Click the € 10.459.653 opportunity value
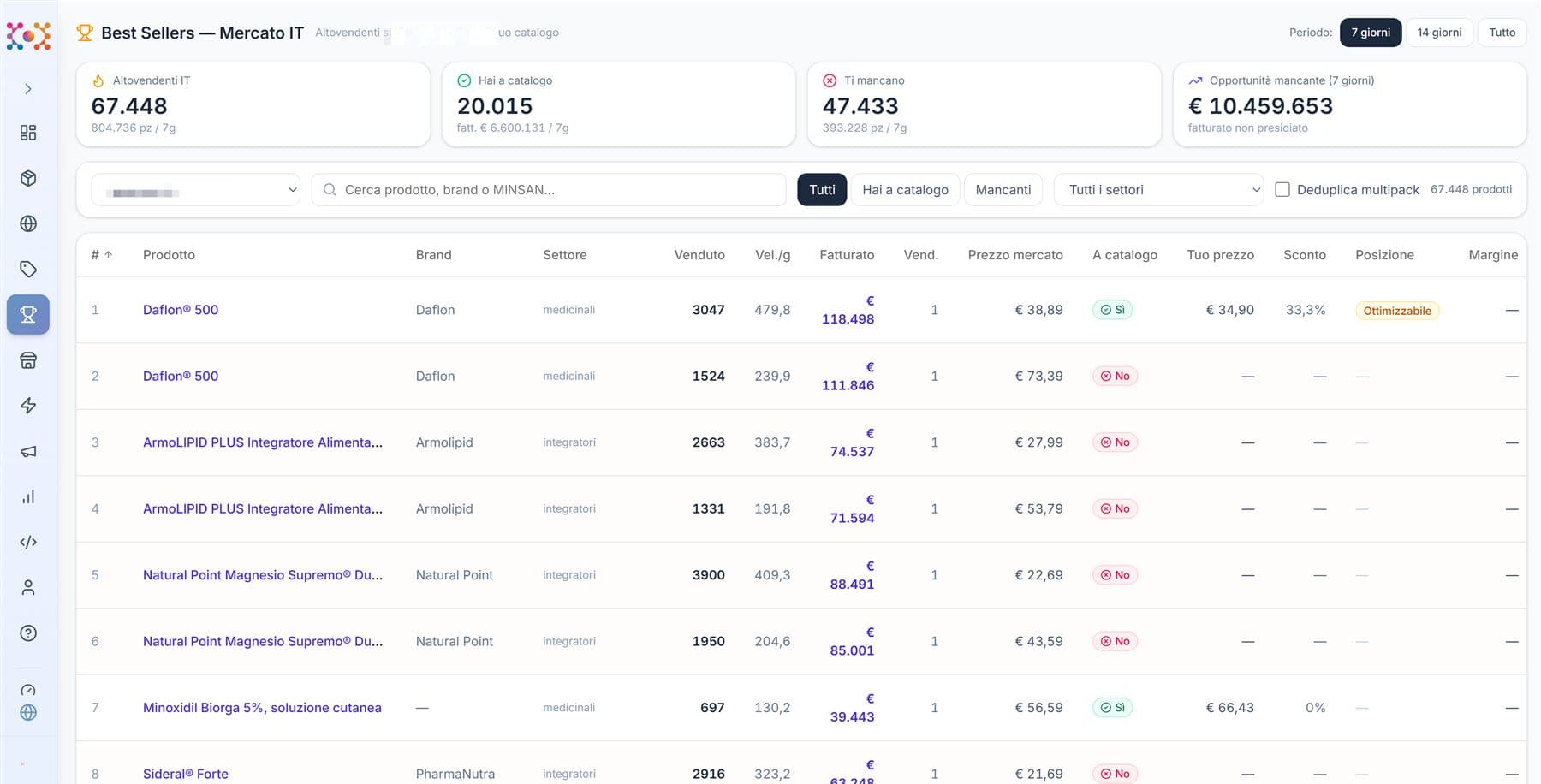The height and width of the screenshot is (784, 1541). pyautogui.click(x=1260, y=106)
